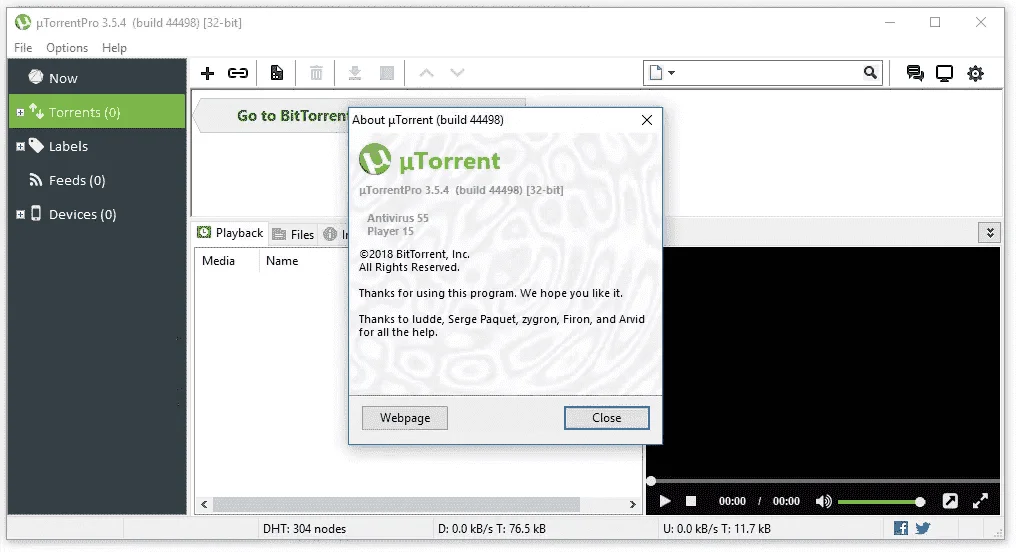The height and width of the screenshot is (552, 1016).
Task: Enter fullscreen in the player
Action: point(980,501)
